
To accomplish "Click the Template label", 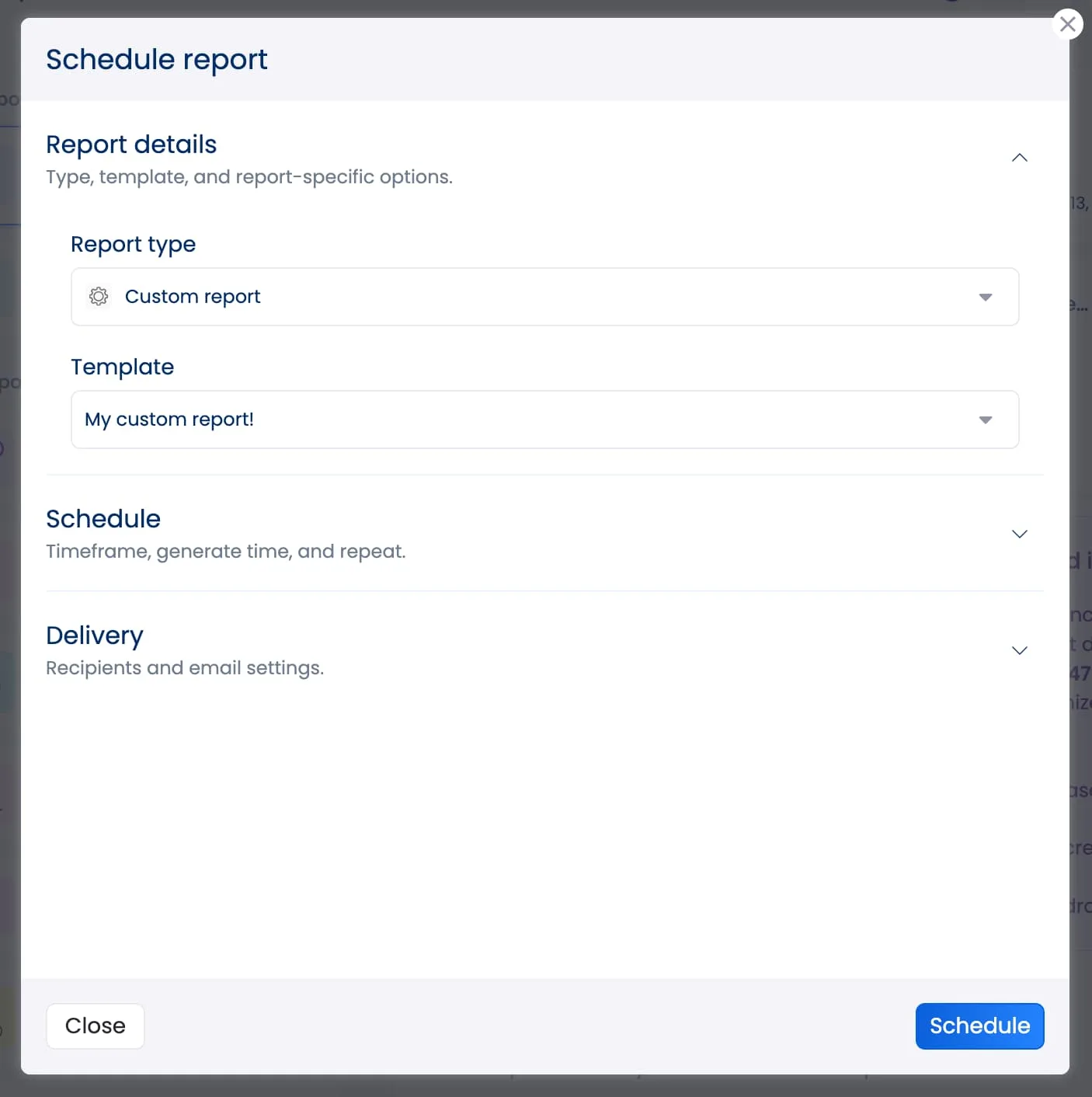I will tap(122, 367).
